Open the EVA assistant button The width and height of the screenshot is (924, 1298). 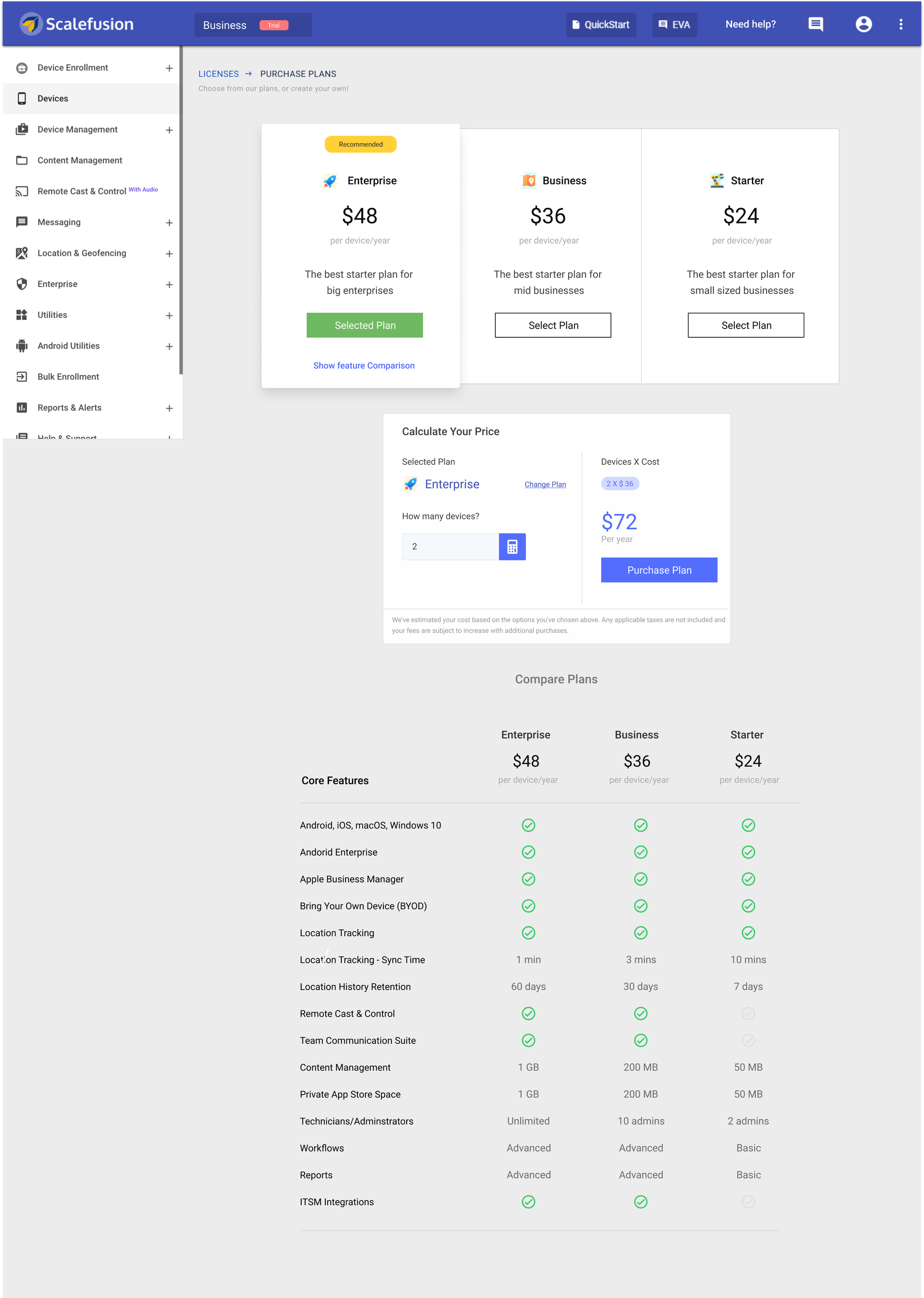coord(674,25)
